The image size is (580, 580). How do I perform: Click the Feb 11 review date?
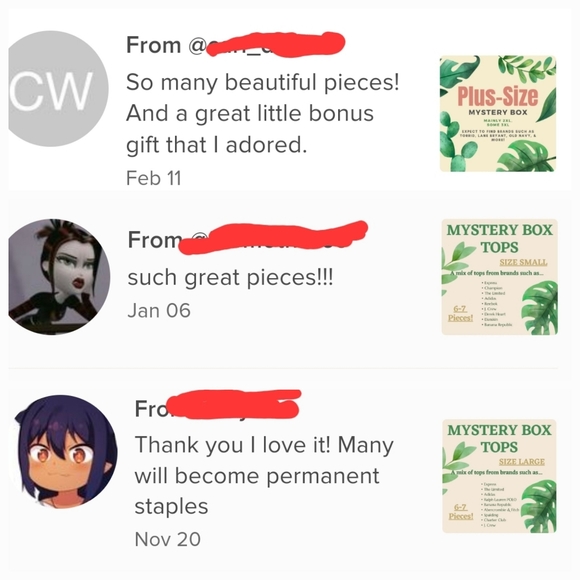tap(154, 178)
